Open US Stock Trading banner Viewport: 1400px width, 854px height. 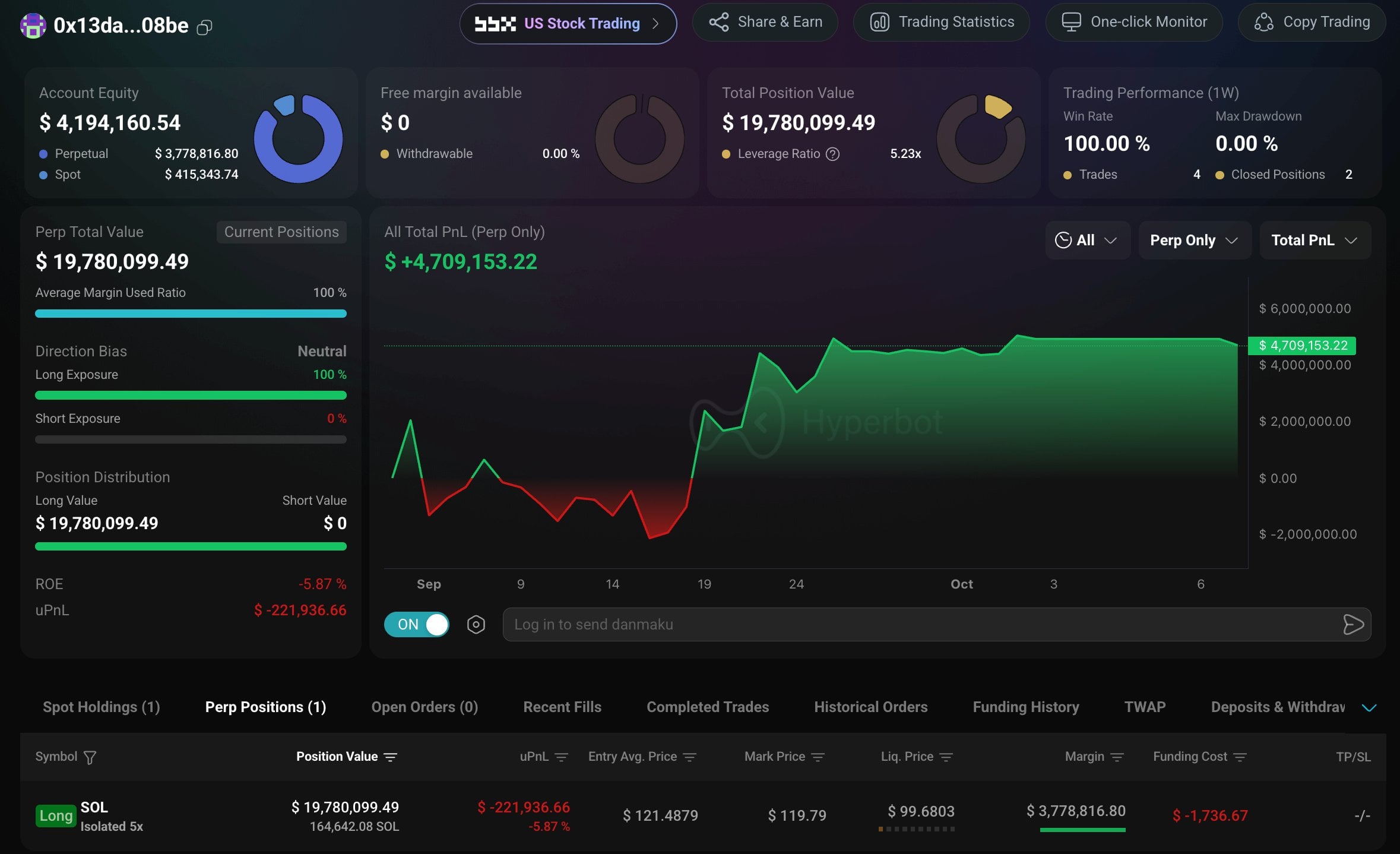pos(568,24)
